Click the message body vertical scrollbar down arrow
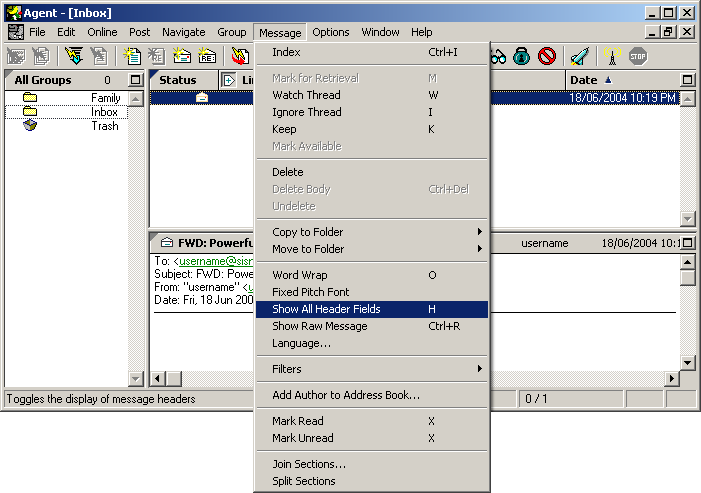701x493 pixels. click(x=687, y=362)
